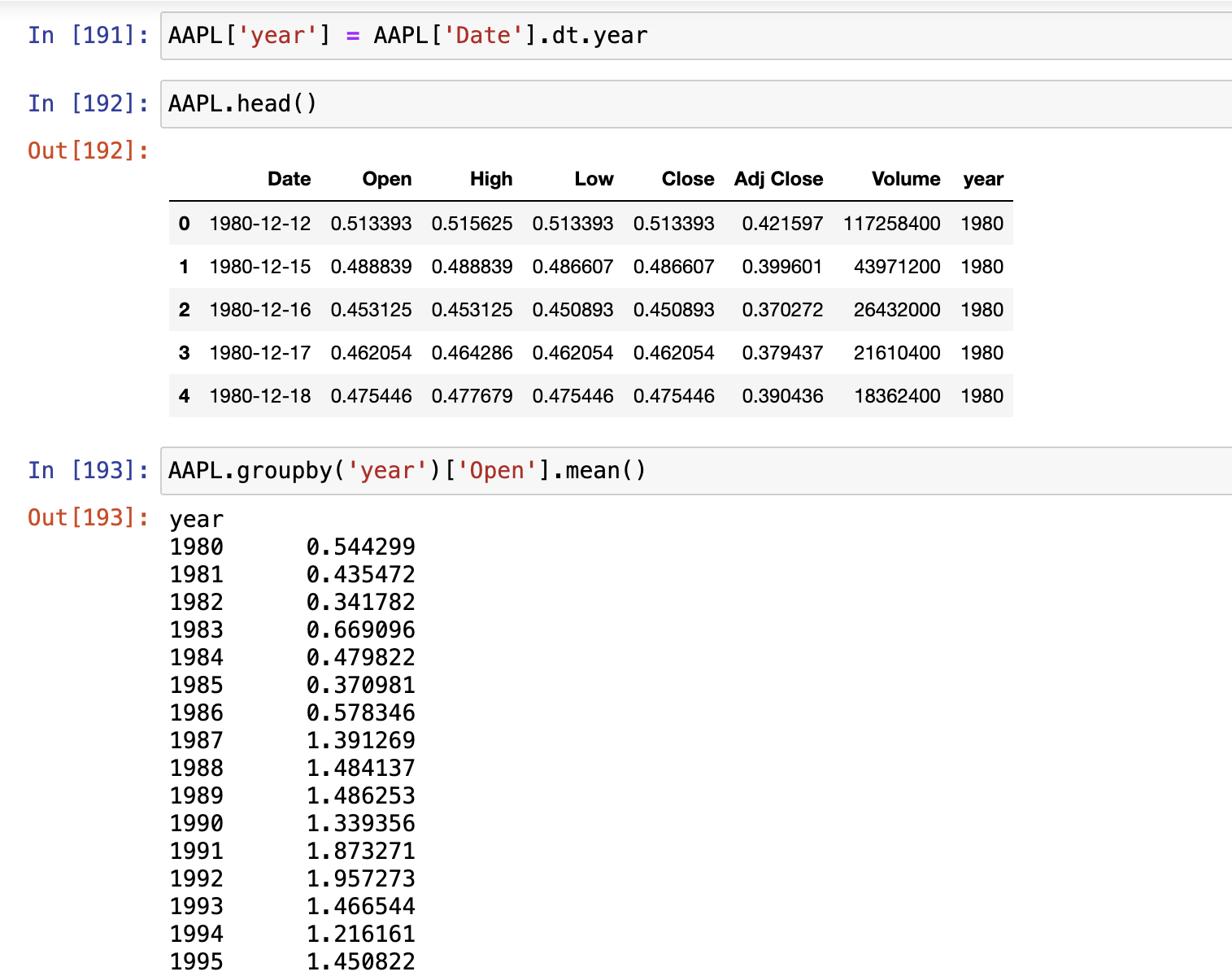Click the 'year' index label in Out[193]
Image resolution: width=1232 pixels, height=976 pixels.
coord(197,520)
